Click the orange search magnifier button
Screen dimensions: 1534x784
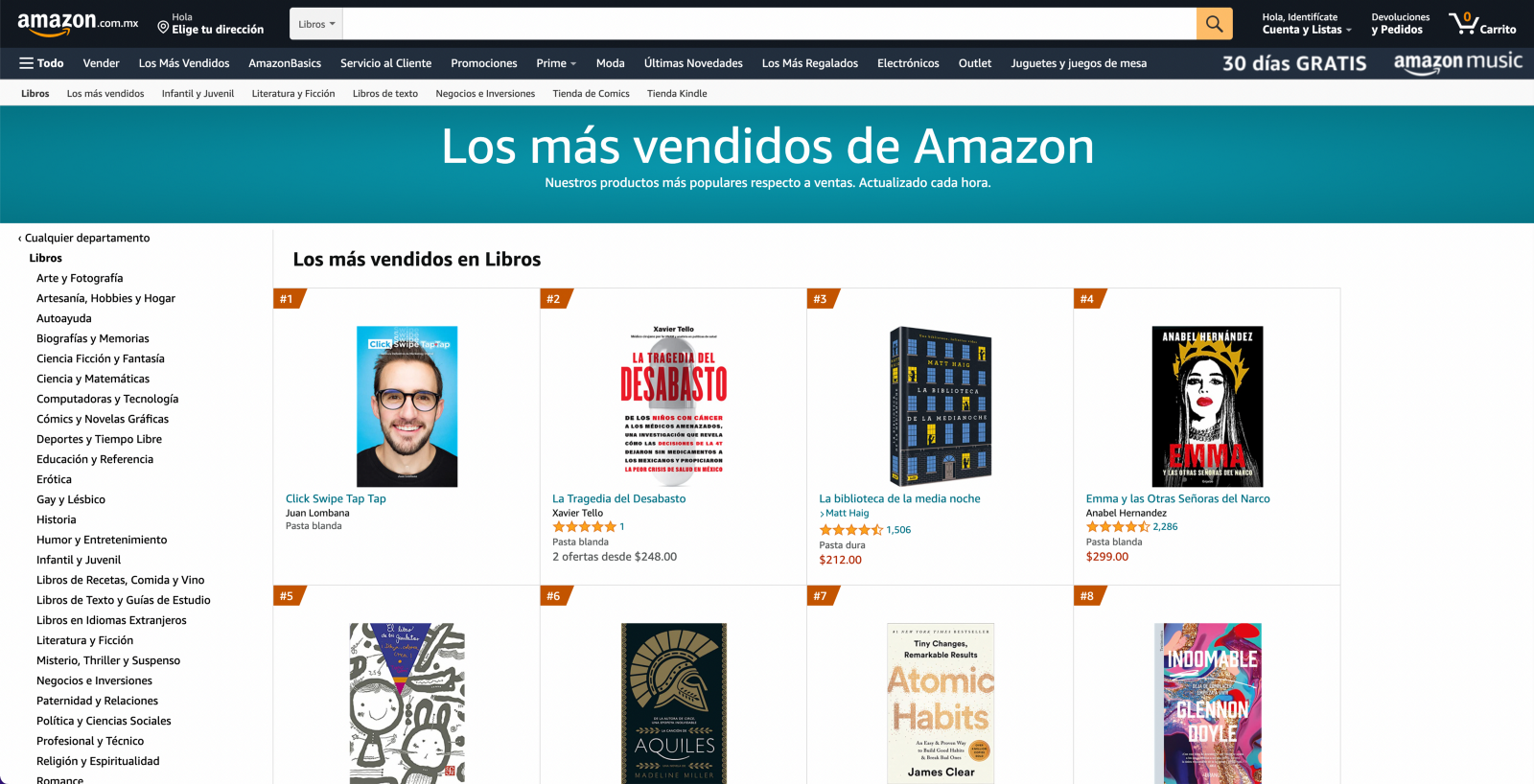pos(1214,24)
